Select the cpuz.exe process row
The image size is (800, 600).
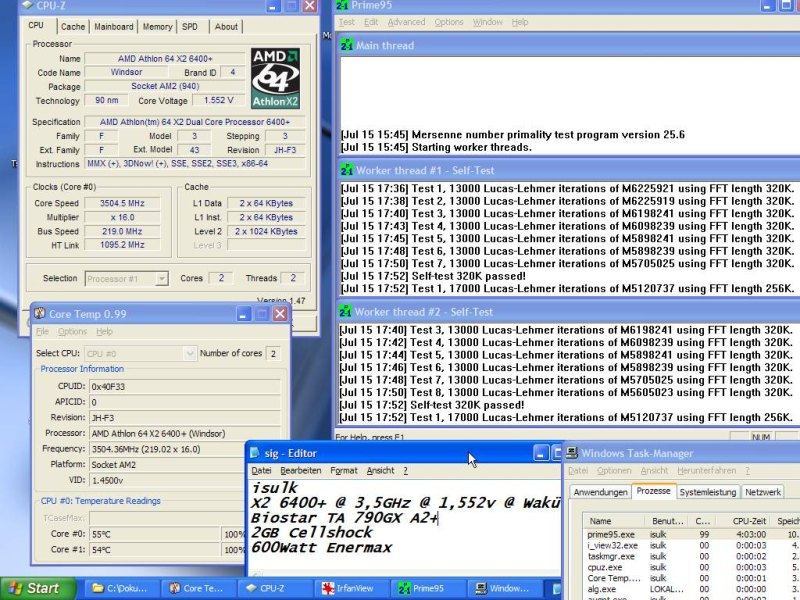[692, 567]
